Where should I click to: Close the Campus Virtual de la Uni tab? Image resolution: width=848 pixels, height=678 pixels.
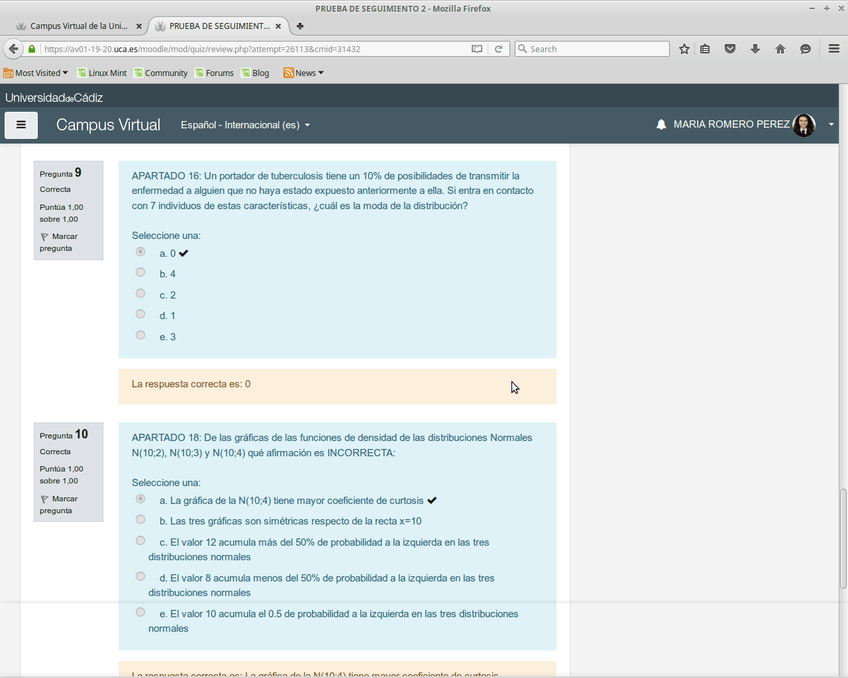point(138,26)
